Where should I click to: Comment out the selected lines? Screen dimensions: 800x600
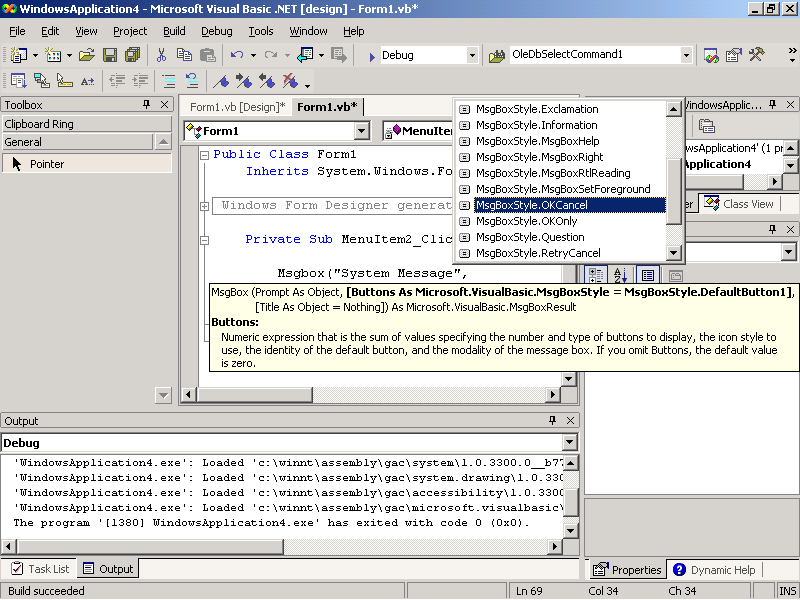click(168, 81)
